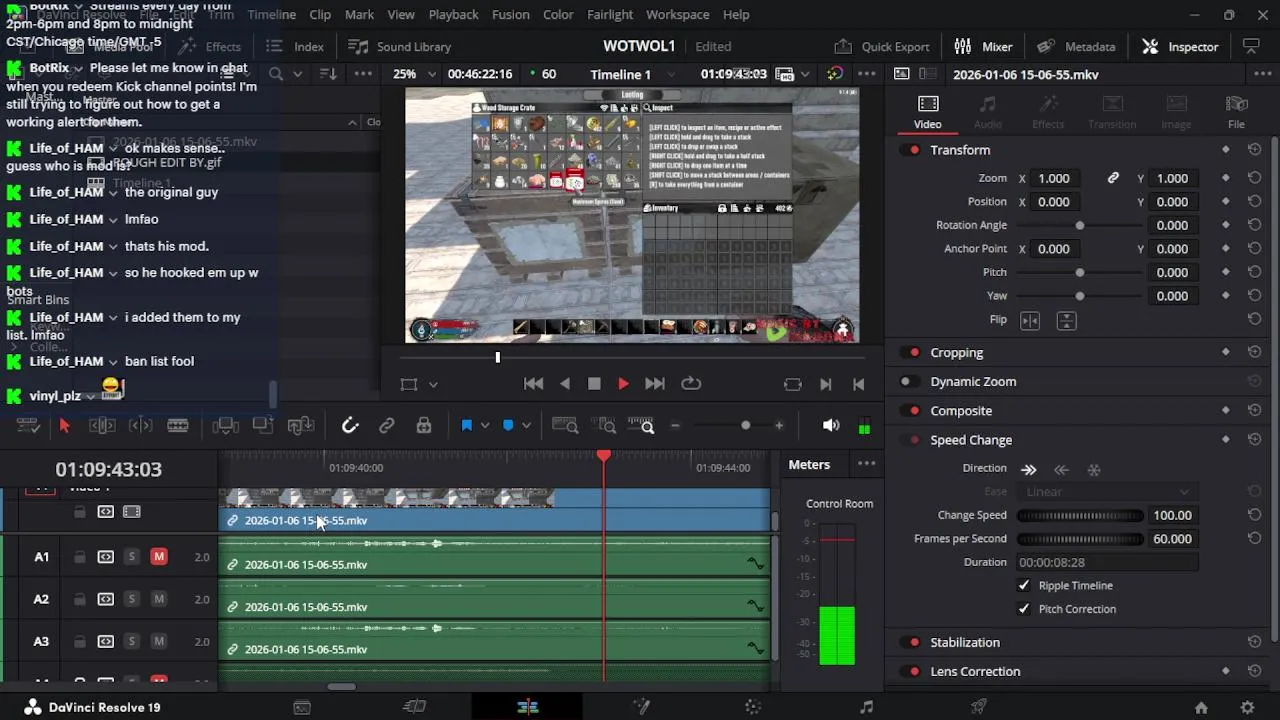This screenshot has height=720, width=1280.
Task: Open the Fairlight menu
Action: [610, 15]
